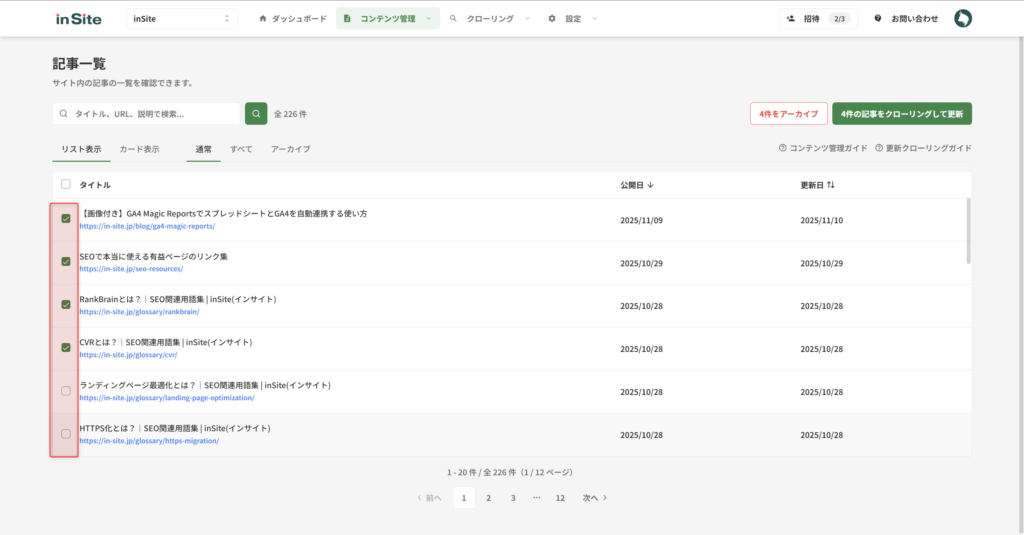Open the inSite site selector dropdown

[182, 19]
